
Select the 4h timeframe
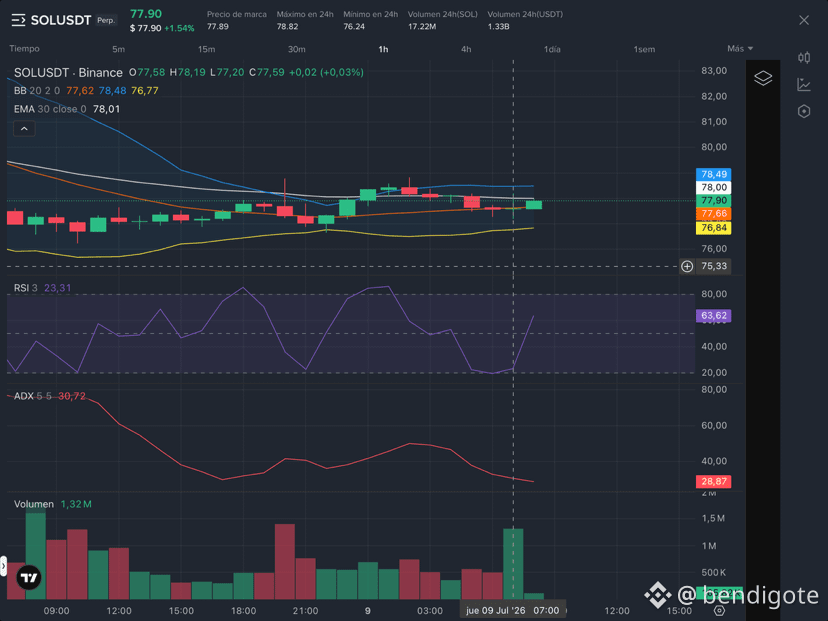click(x=466, y=49)
